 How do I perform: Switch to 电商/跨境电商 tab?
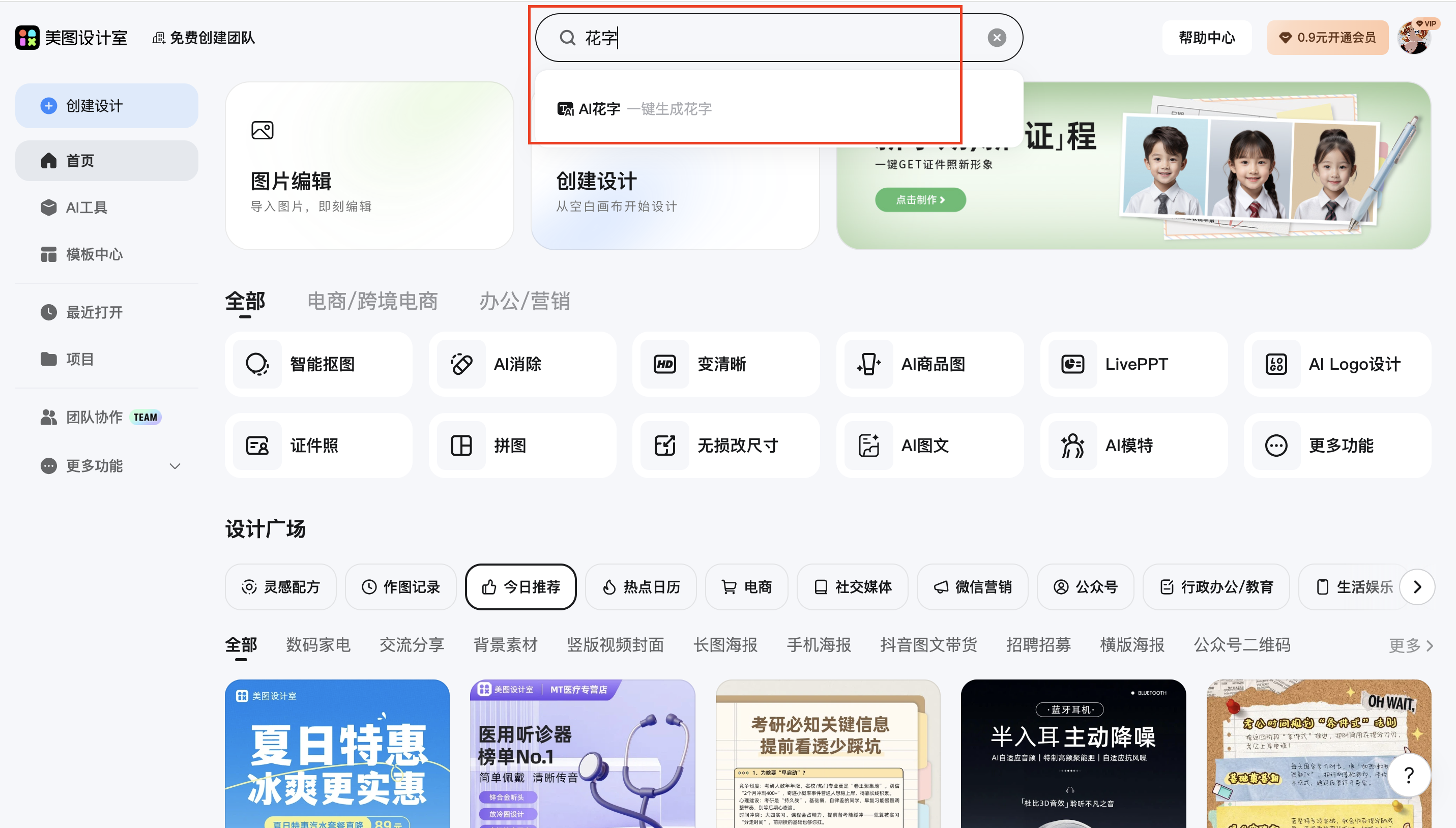point(372,302)
